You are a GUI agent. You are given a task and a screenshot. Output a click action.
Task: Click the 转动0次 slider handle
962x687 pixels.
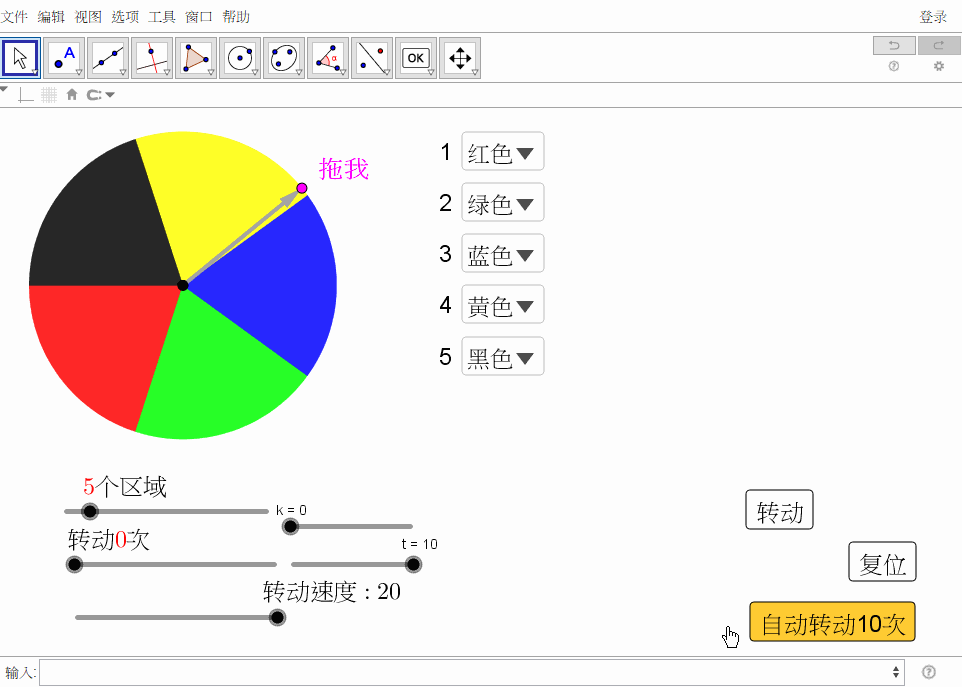(74, 564)
